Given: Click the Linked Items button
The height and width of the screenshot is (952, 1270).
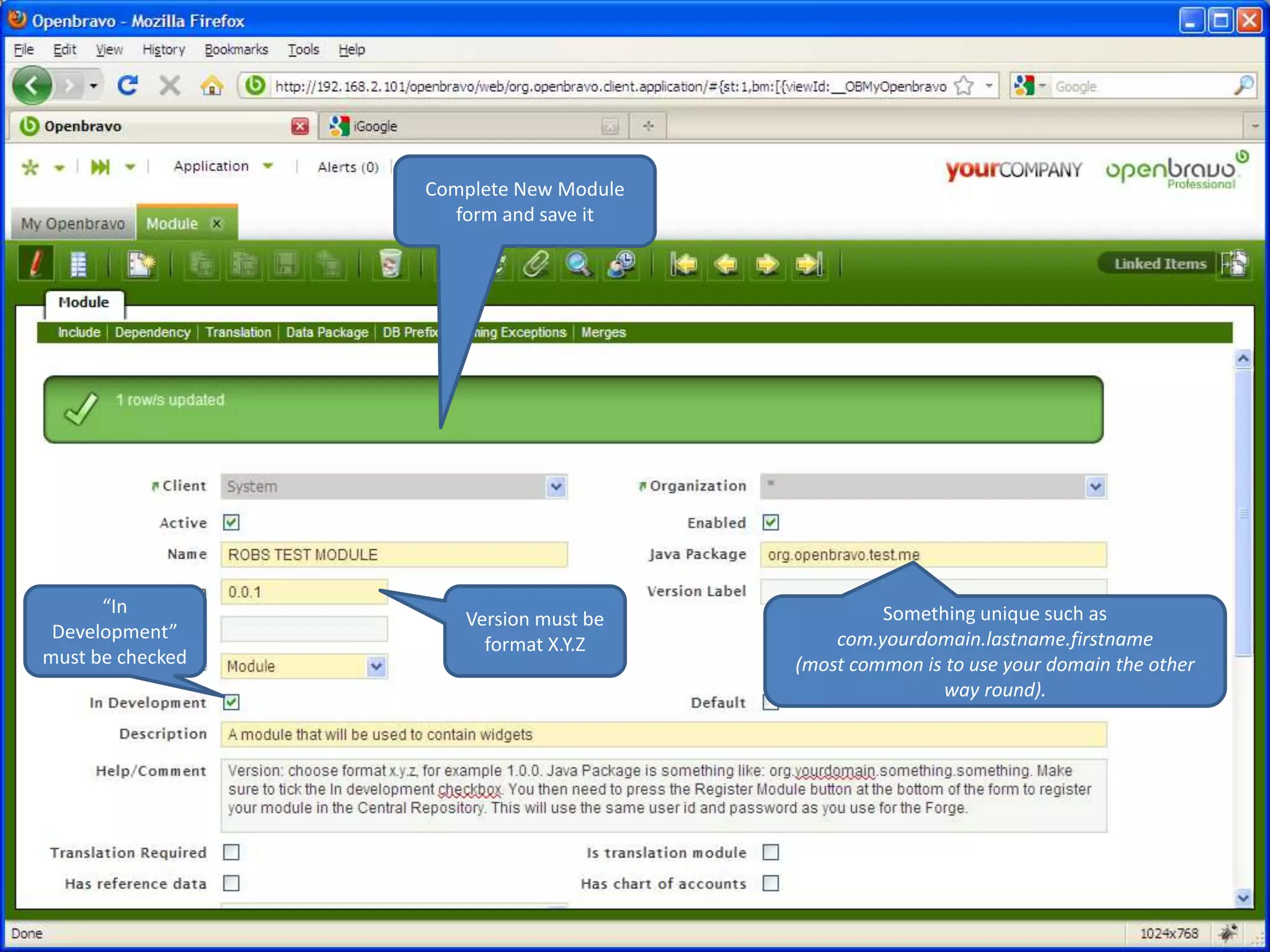Looking at the screenshot, I should coord(1160,263).
